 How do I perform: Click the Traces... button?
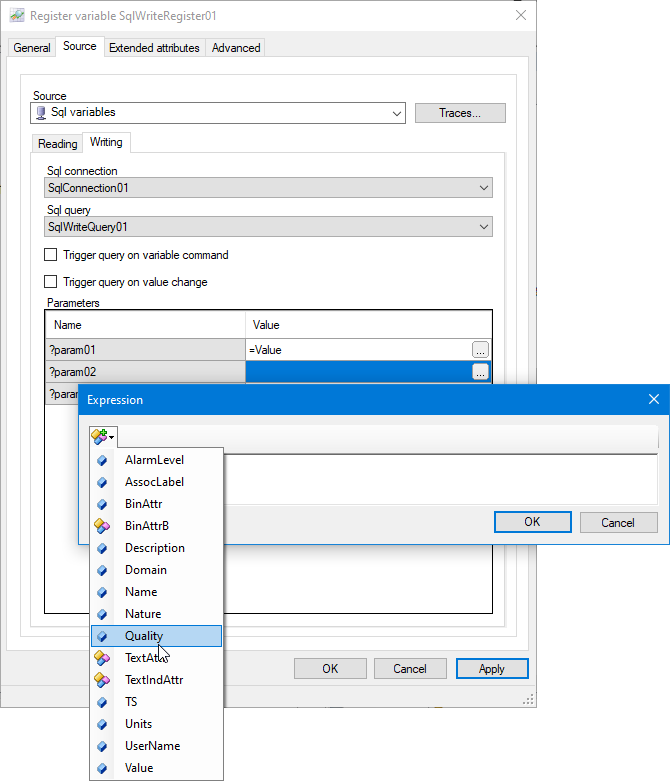(459, 113)
